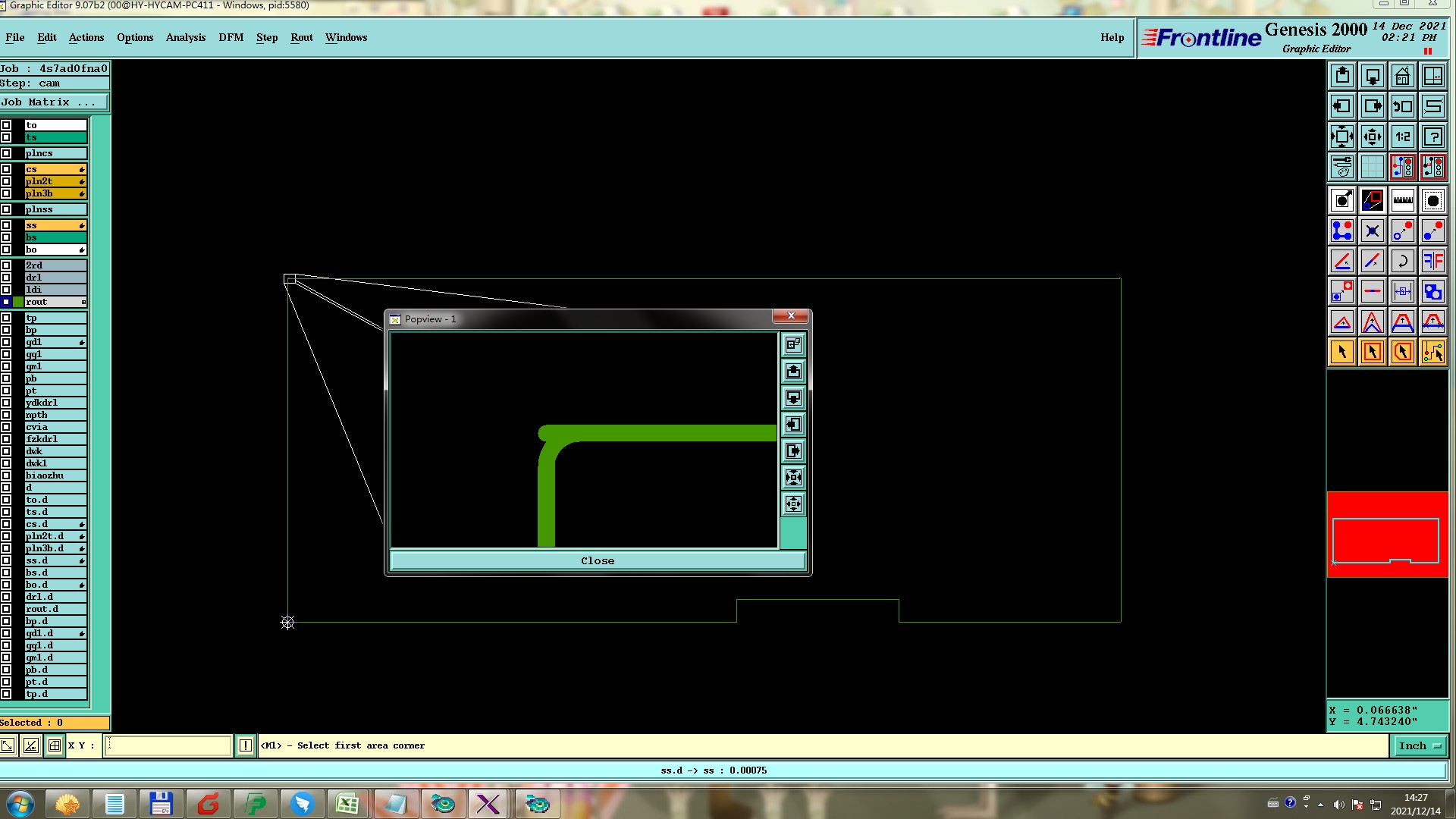
Task: Click the Close button in Popview
Action: [598, 560]
